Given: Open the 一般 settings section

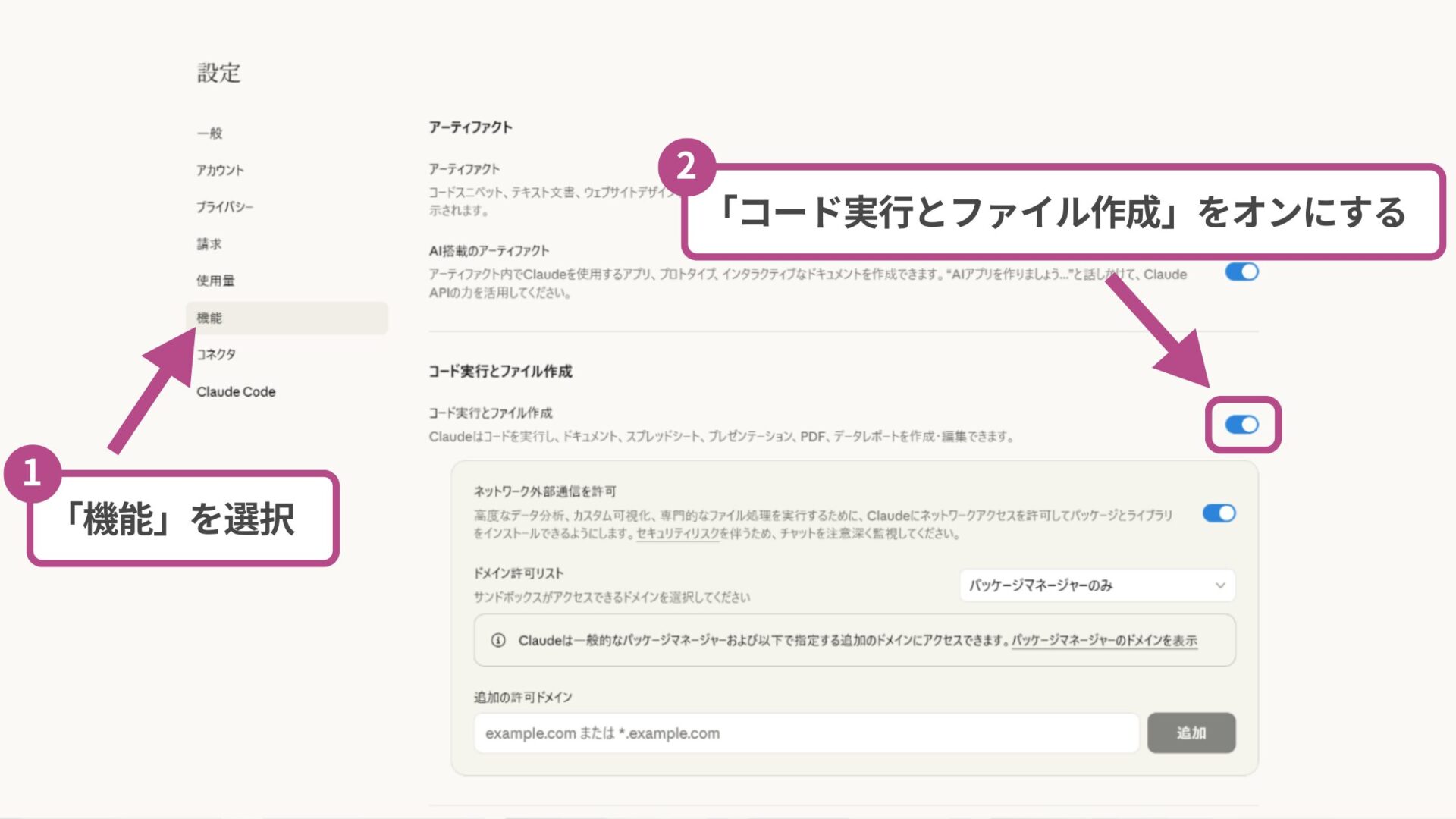Looking at the screenshot, I should [x=209, y=132].
